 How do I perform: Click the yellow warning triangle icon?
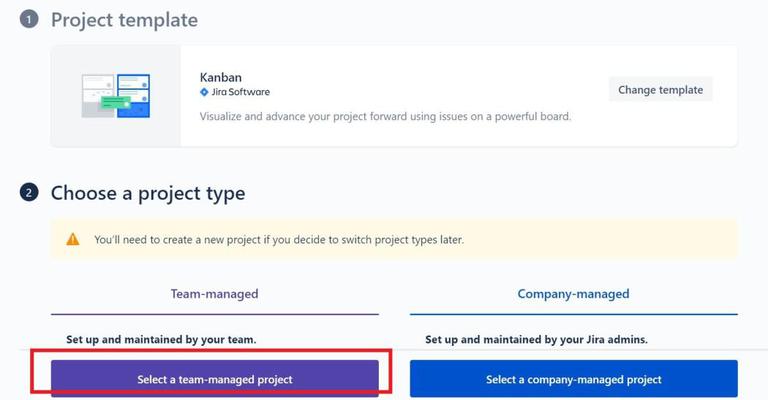pos(73,239)
